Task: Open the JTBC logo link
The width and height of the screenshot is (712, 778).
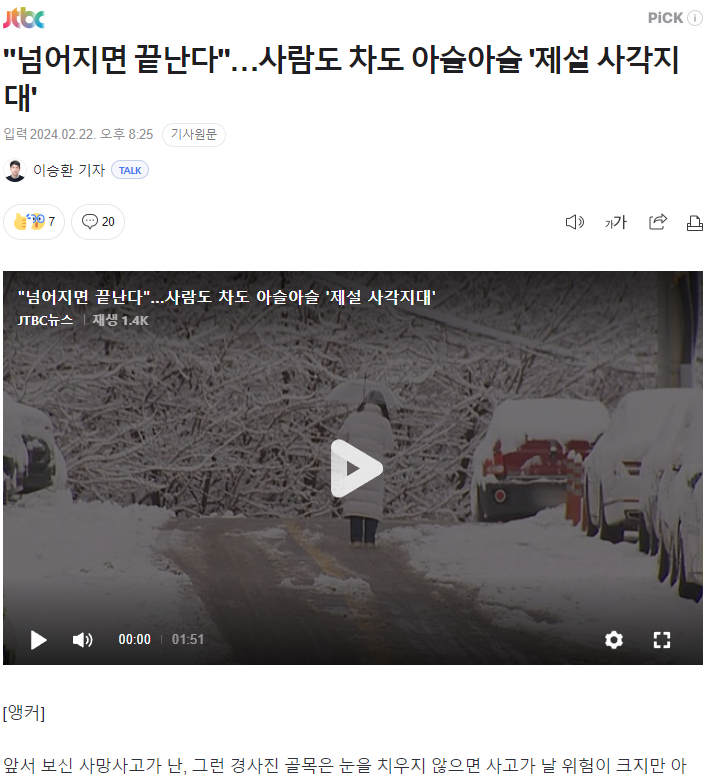Action: (x=24, y=18)
